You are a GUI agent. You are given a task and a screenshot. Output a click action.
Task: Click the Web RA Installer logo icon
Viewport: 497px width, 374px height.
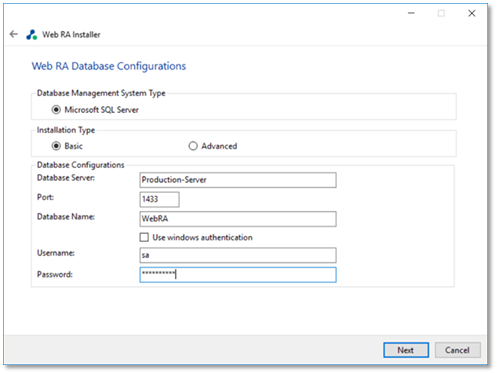32,34
